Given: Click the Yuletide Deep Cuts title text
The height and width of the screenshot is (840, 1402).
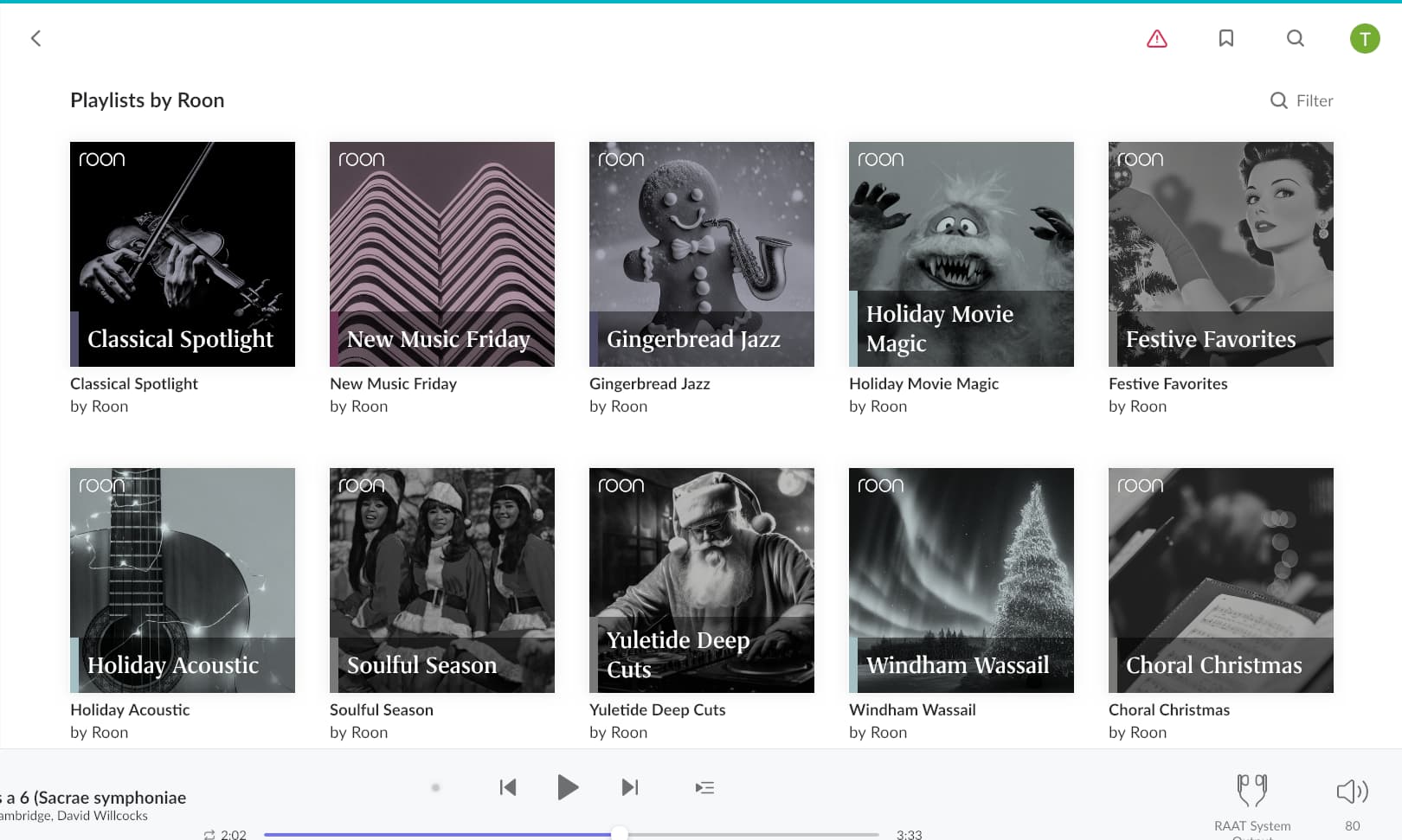Looking at the screenshot, I should (658, 709).
